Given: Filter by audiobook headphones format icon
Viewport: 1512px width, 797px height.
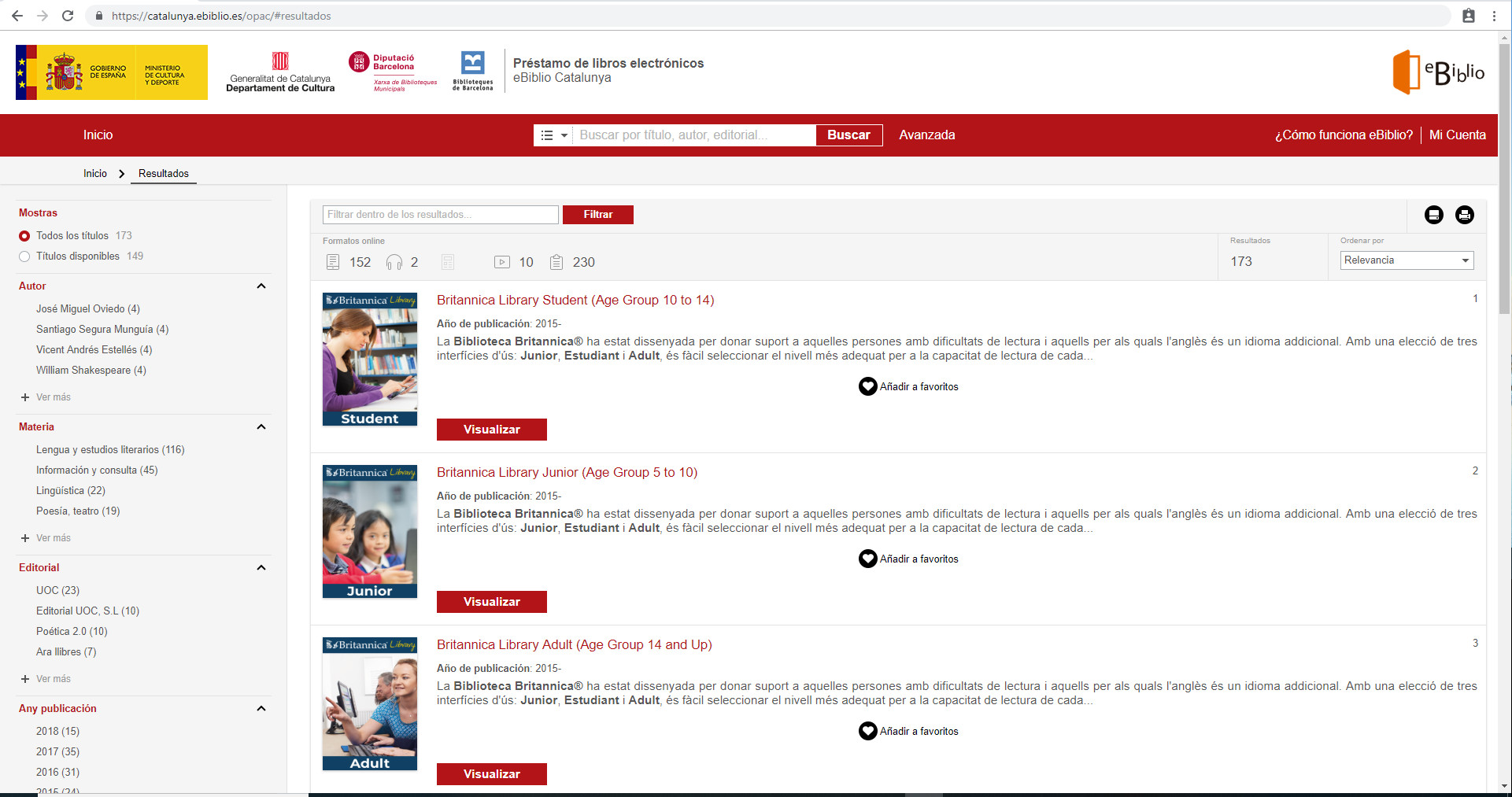Looking at the screenshot, I should (x=394, y=262).
